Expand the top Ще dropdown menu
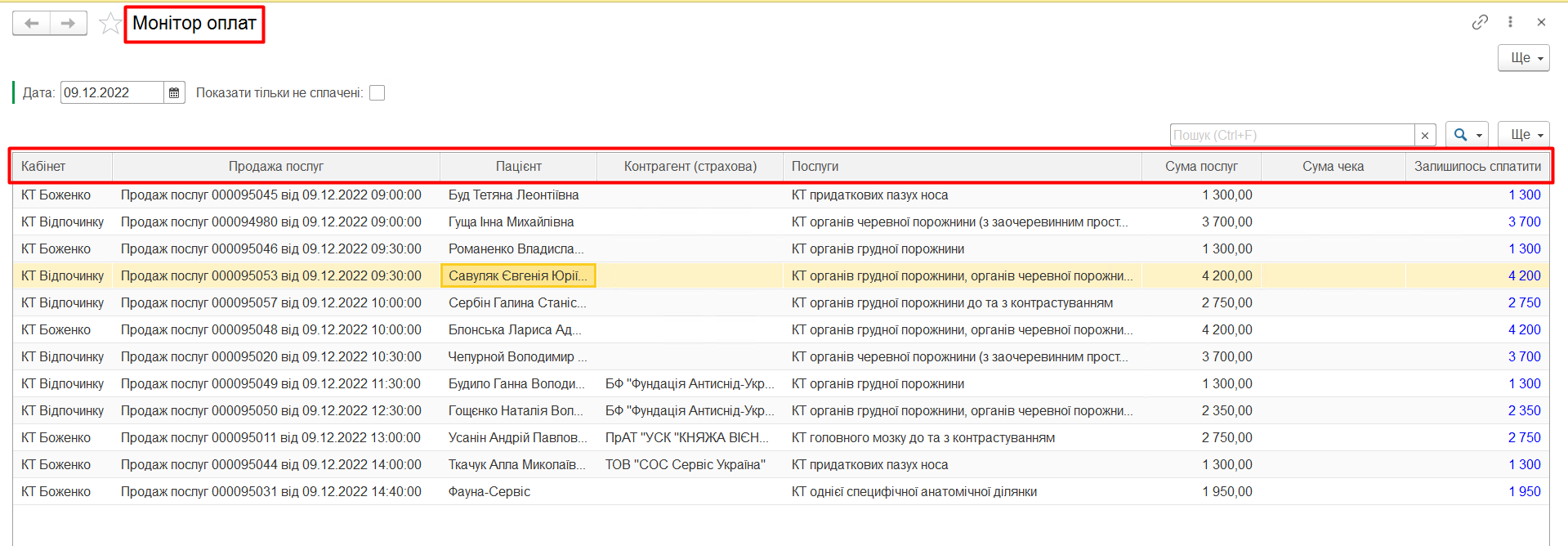The image size is (1568, 546). tap(1523, 58)
